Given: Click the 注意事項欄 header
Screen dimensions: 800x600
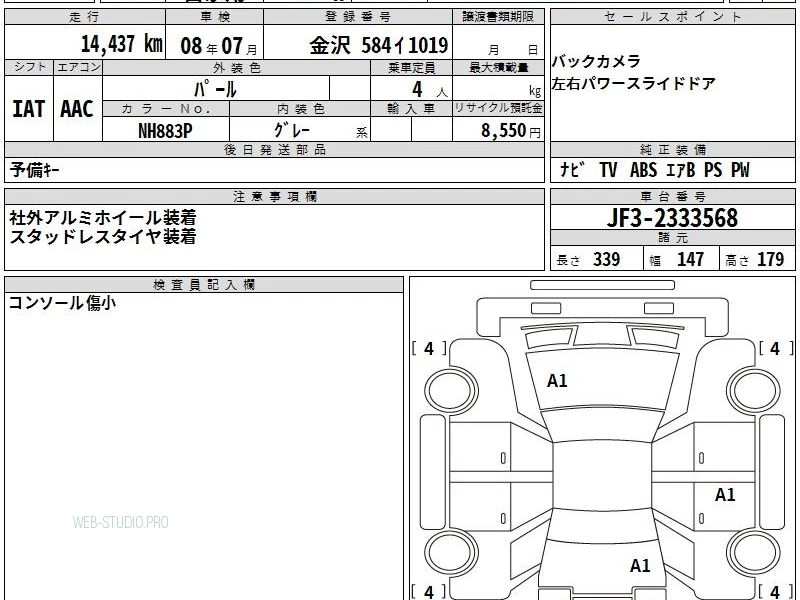Looking at the screenshot, I should (275, 196).
